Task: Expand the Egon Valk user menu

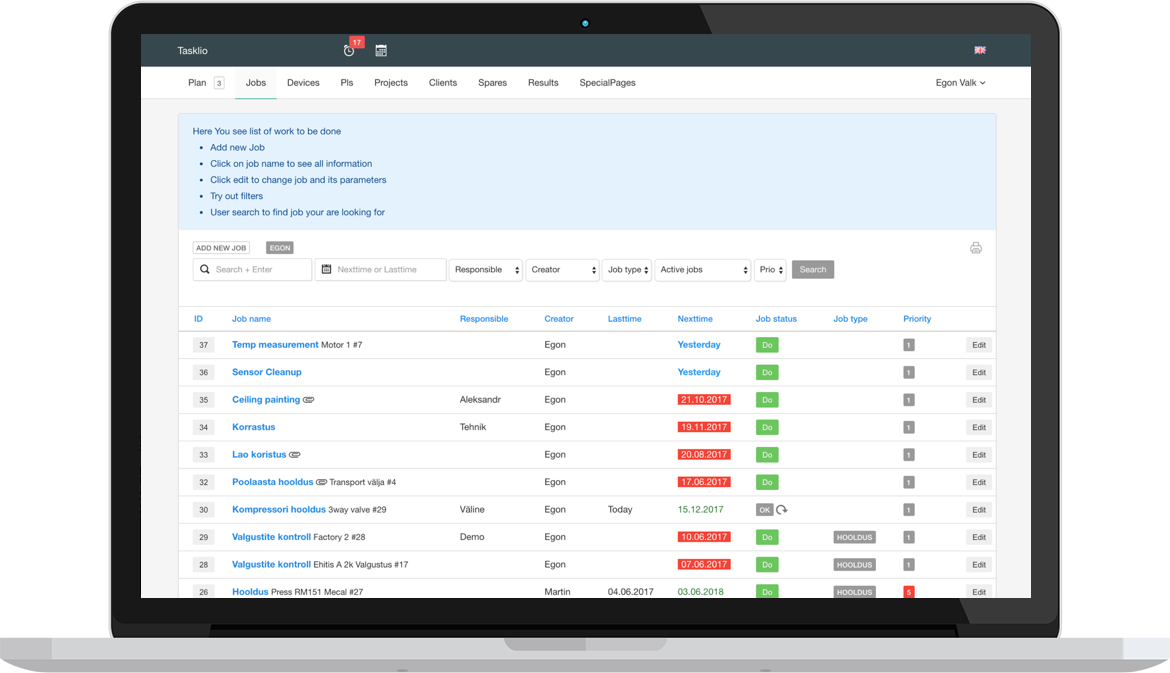Action: coord(960,83)
